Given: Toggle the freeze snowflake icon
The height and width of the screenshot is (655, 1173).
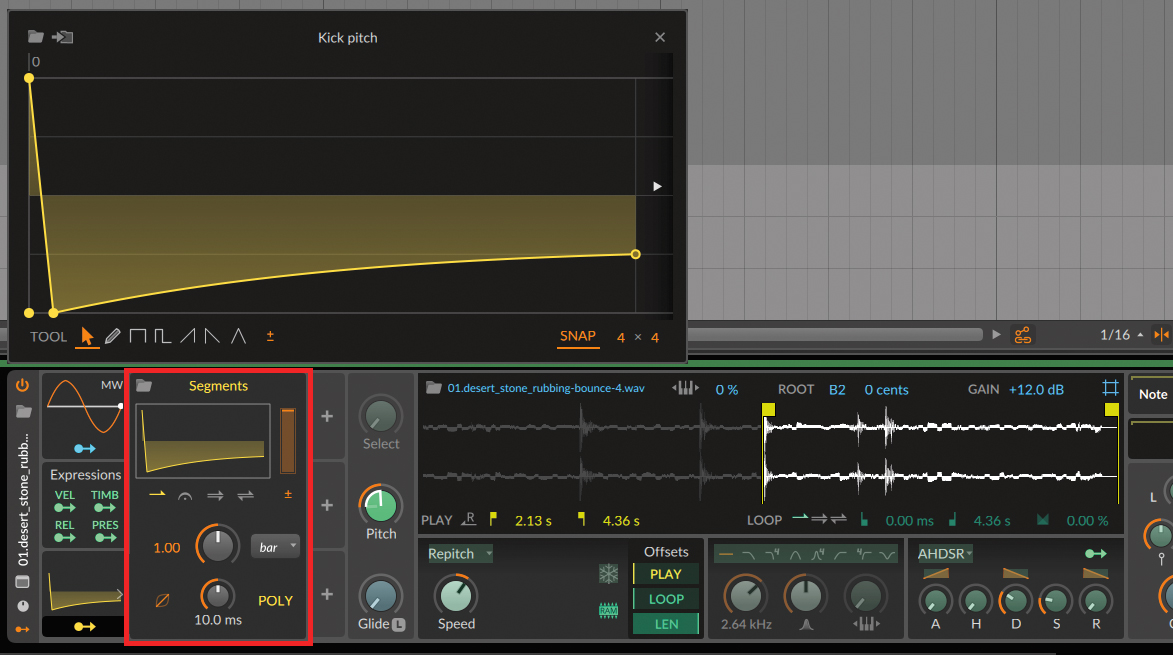Looking at the screenshot, I should click(x=608, y=574).
